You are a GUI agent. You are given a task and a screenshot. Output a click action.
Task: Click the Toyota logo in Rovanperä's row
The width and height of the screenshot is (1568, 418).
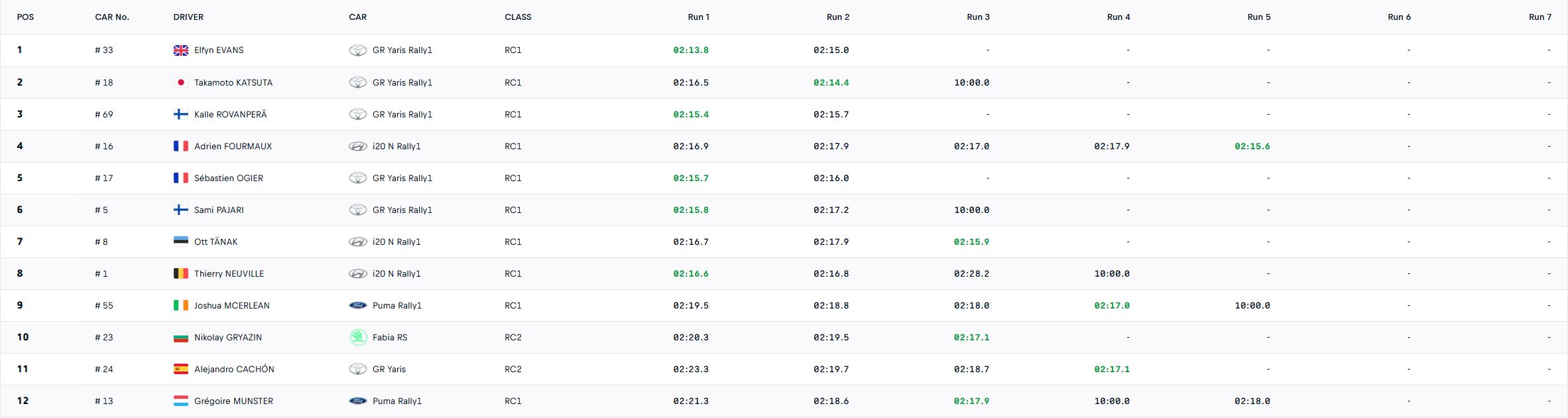357,114
